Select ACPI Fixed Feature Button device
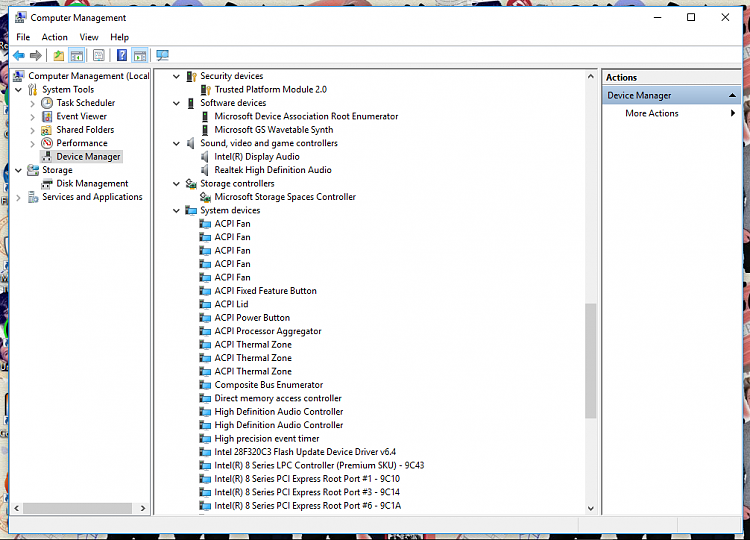The width and height of the screenshot is (750, 540). point(265,291)
